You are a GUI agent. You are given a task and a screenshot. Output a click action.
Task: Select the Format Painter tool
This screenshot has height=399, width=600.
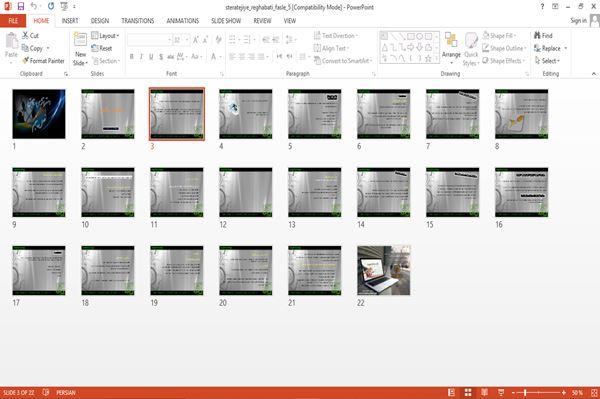click(x=43, y=60)
